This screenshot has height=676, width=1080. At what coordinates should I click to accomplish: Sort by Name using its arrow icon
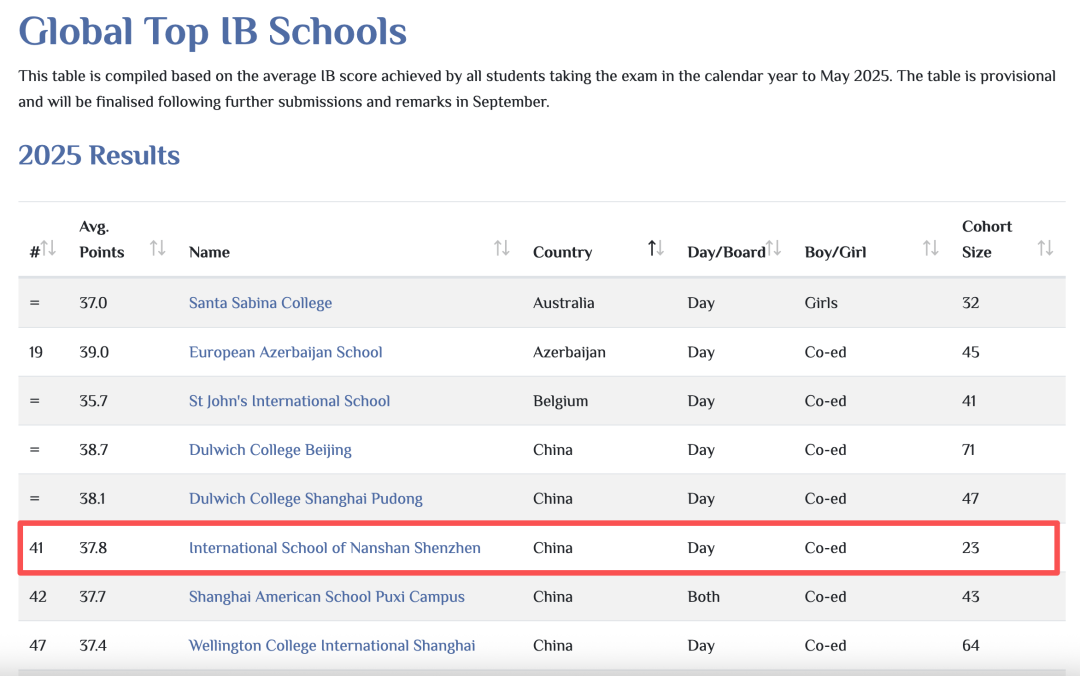click(x=501, y=248)
